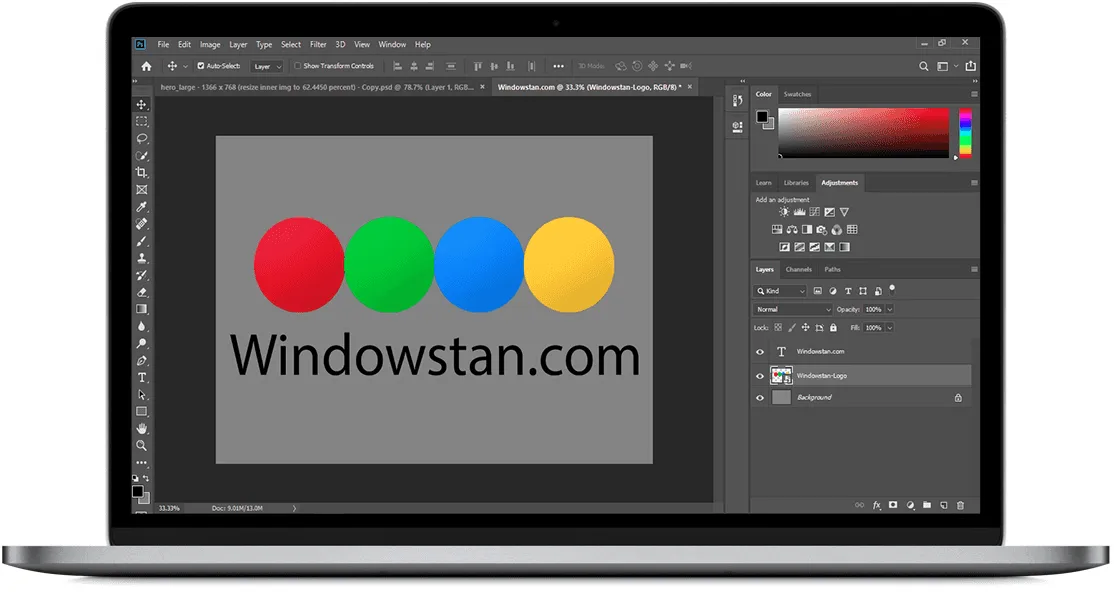Click the layer effects fx icon

pos(876,505)
